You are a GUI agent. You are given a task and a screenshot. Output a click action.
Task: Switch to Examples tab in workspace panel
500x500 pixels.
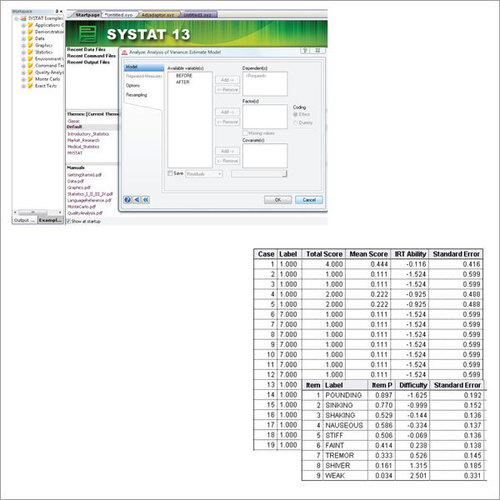tap(50, 220)
